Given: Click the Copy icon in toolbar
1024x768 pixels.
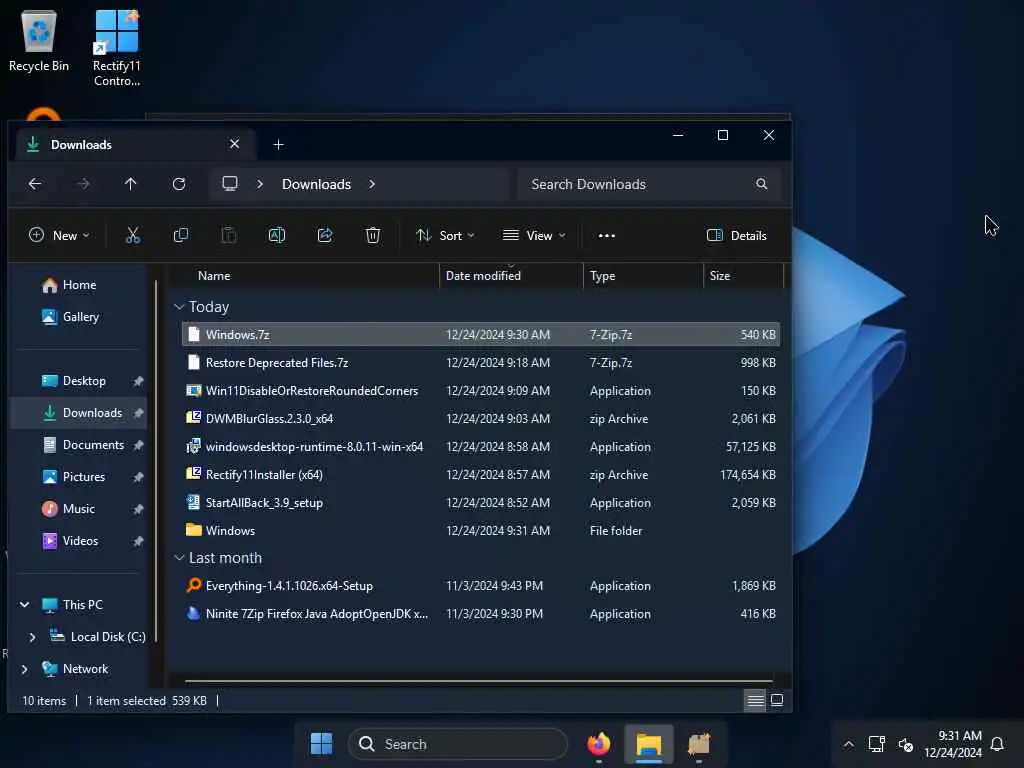Looking at the screenshot, I should (181, 235).
